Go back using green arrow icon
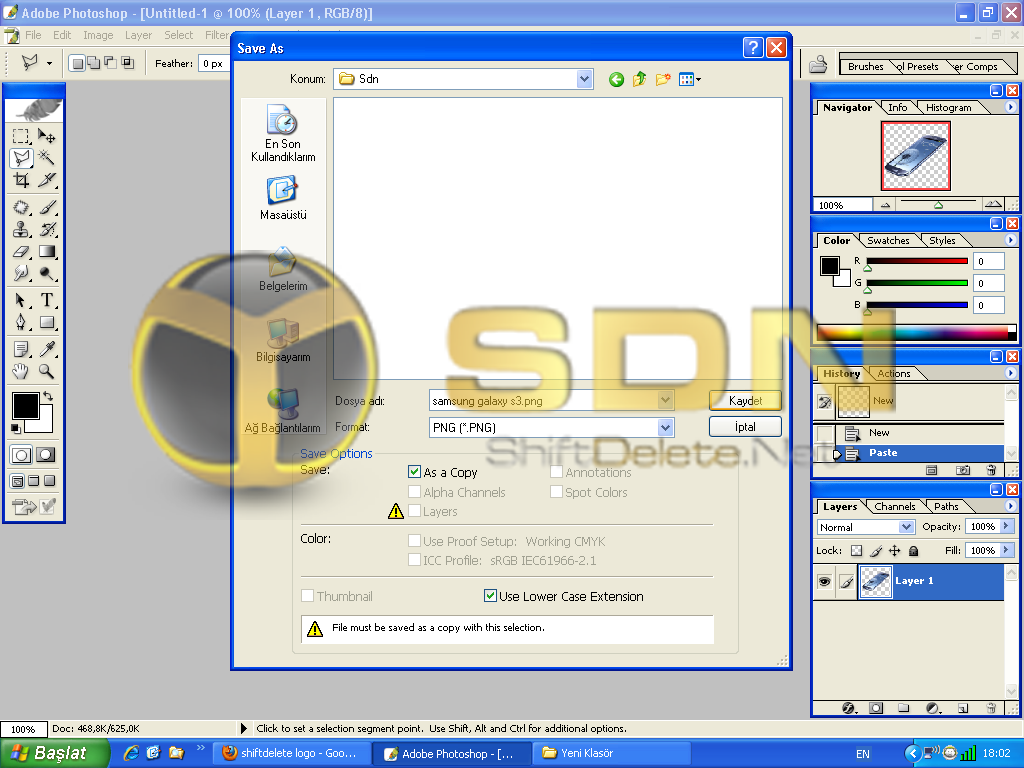1024x768 pixels. click(x=616, y=79)
